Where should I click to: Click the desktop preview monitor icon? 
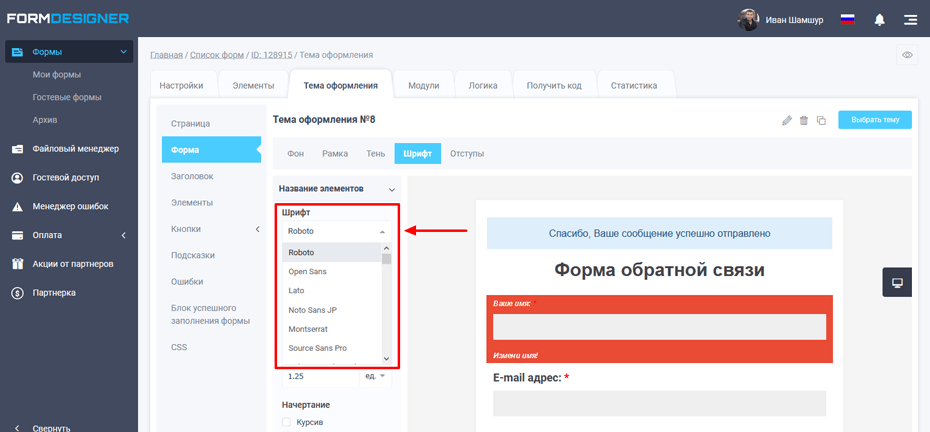click(897, 283)
